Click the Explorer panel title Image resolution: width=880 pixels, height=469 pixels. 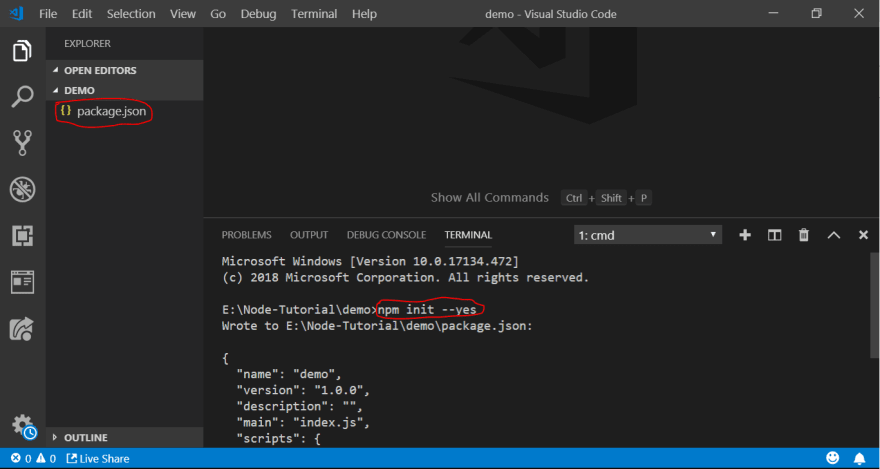coord(87,43)
